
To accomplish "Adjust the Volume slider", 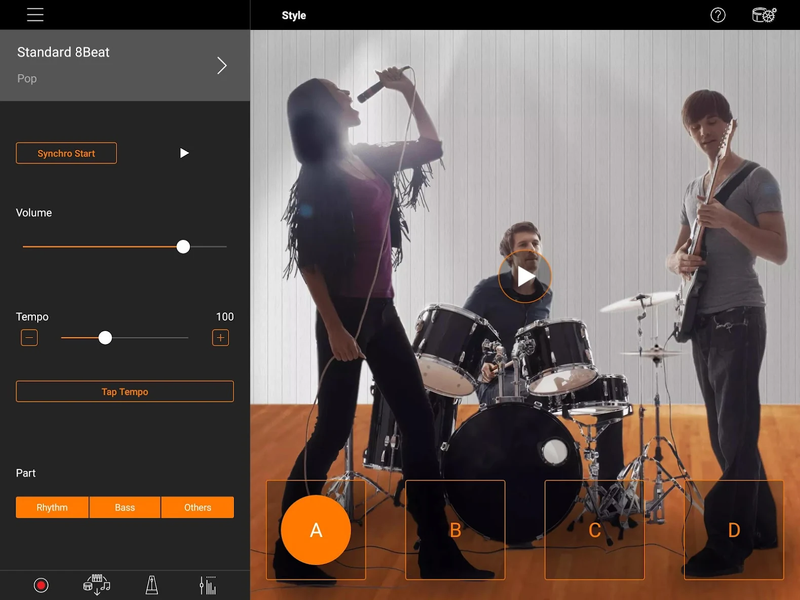I will point(183,246).
